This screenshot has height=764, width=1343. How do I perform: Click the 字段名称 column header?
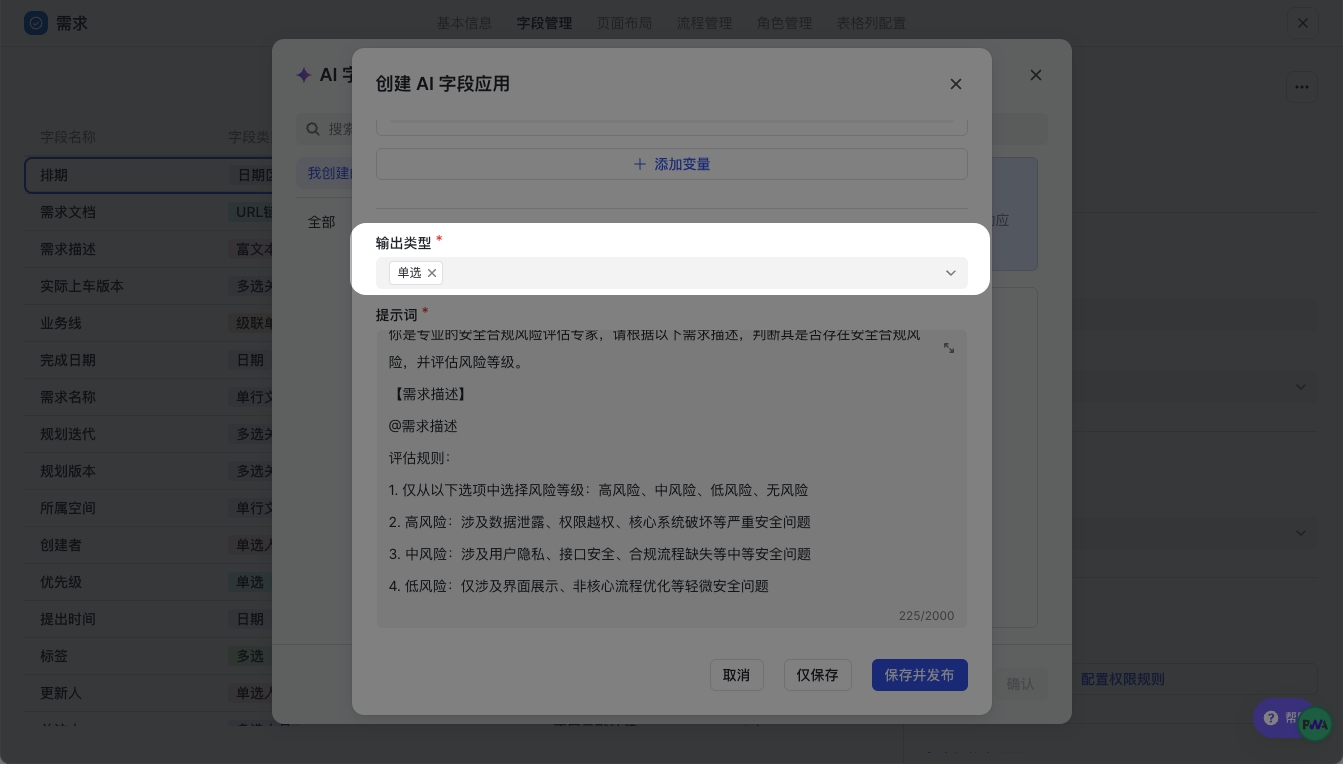point(68,137)
